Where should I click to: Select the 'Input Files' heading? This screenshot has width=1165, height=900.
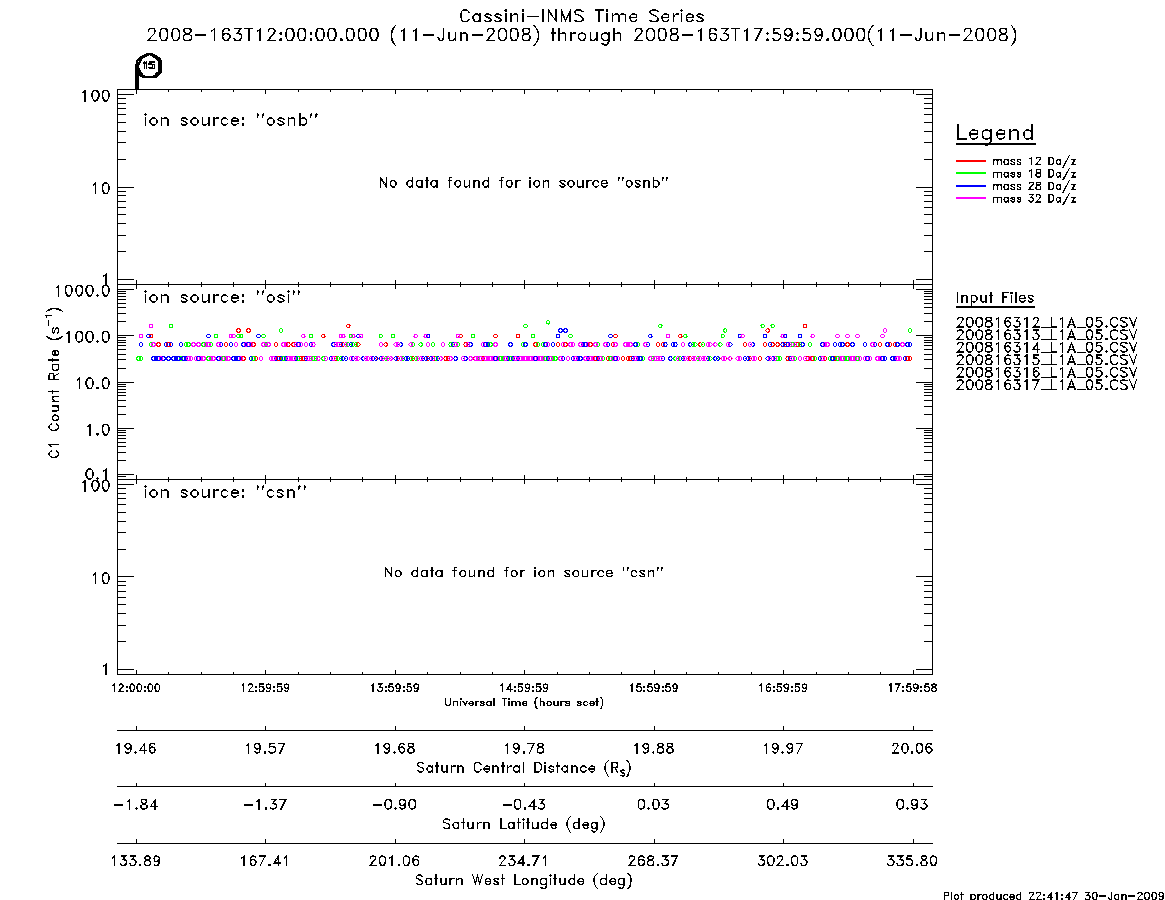[995, 298]
